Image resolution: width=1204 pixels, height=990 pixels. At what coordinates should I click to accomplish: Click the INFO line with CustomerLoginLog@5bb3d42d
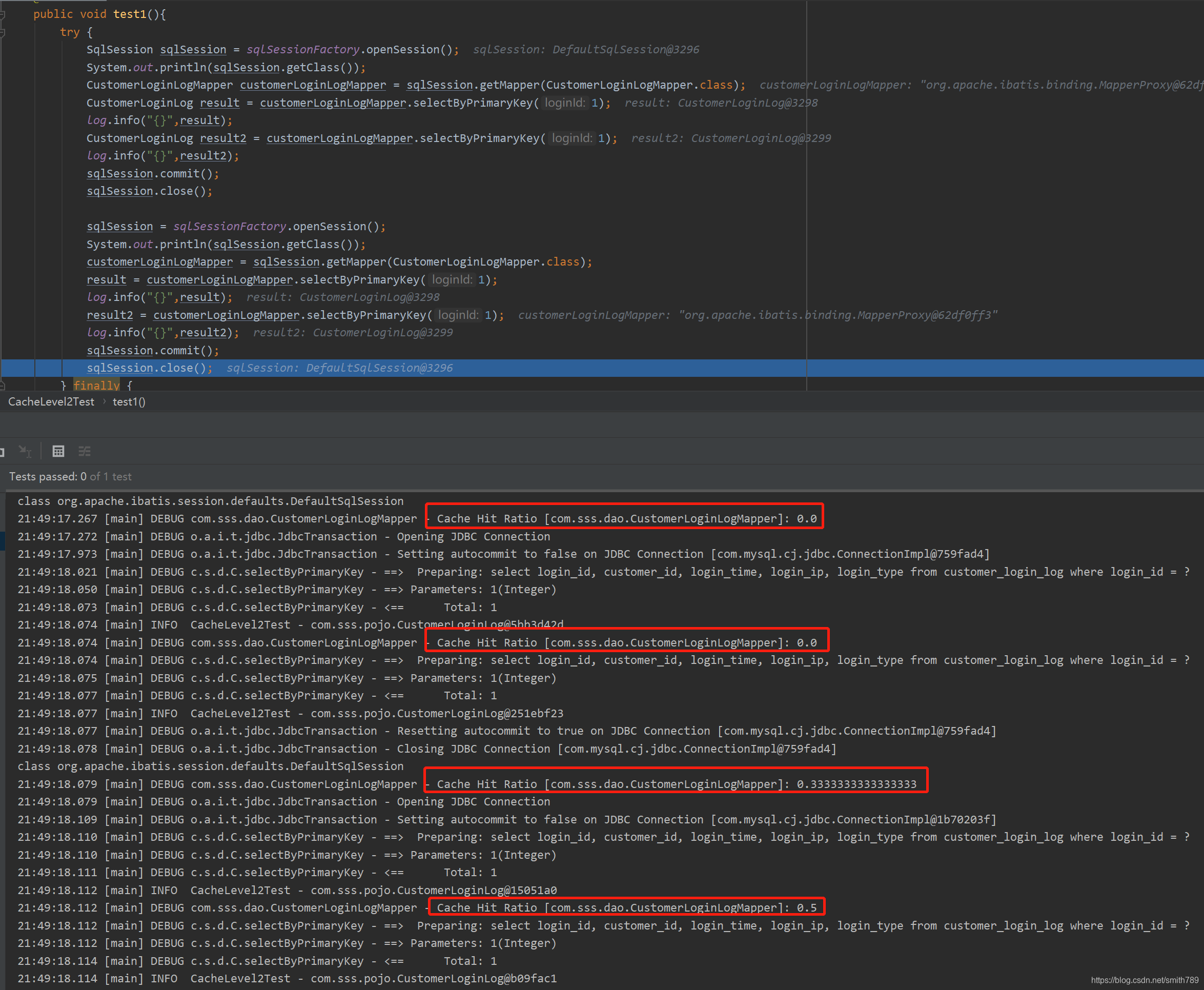click(x=290, y=624)
